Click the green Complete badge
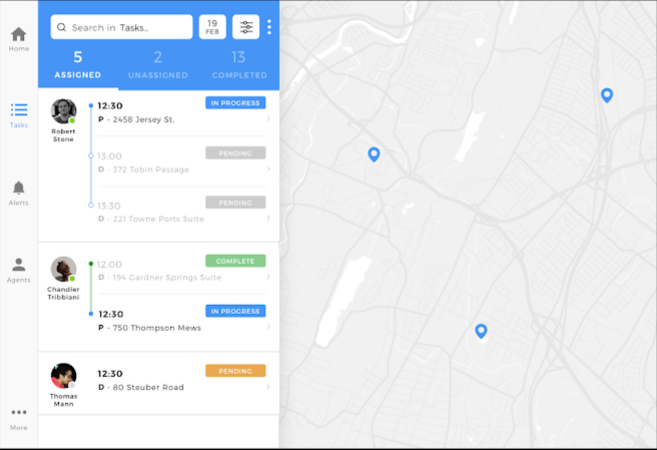This screenshot has height=450, width=657. pyautogui.click(x=235, y=261)
